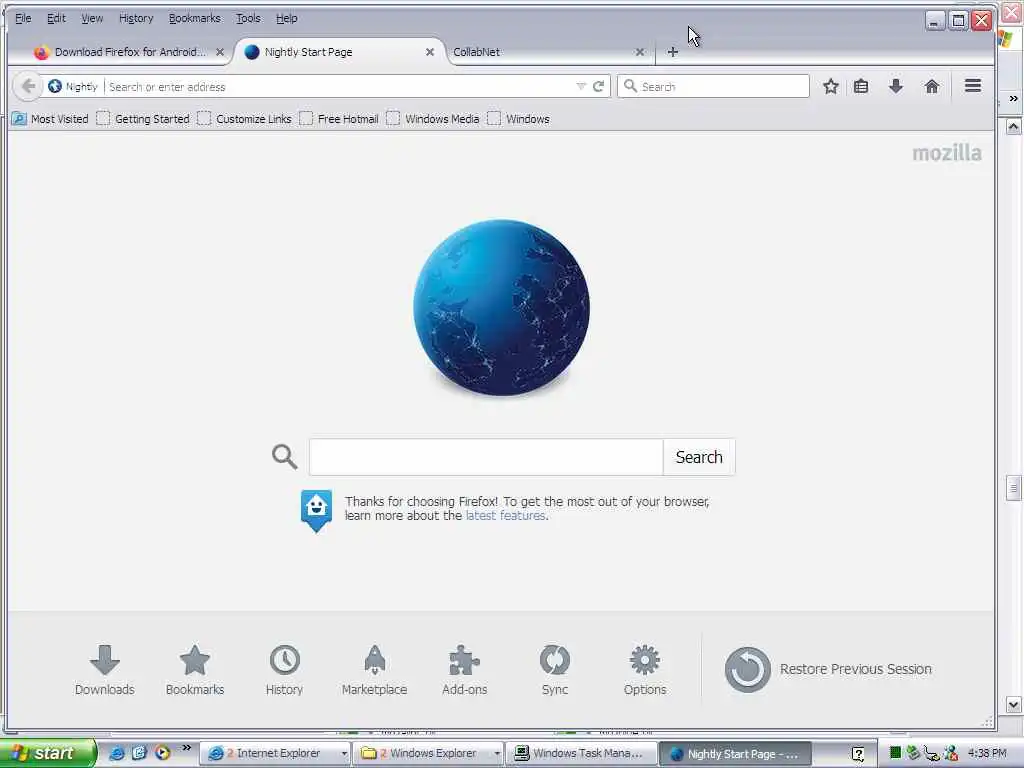Launch Internet Explorer from quick launch

point(116,754)
